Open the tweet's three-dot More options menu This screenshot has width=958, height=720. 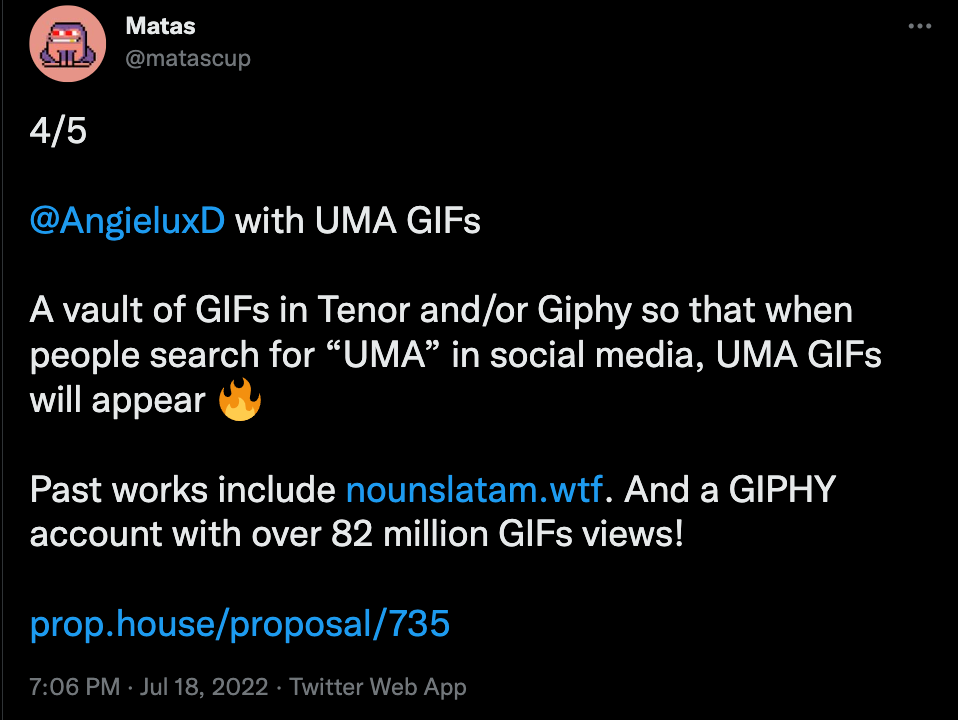point(919,26)
